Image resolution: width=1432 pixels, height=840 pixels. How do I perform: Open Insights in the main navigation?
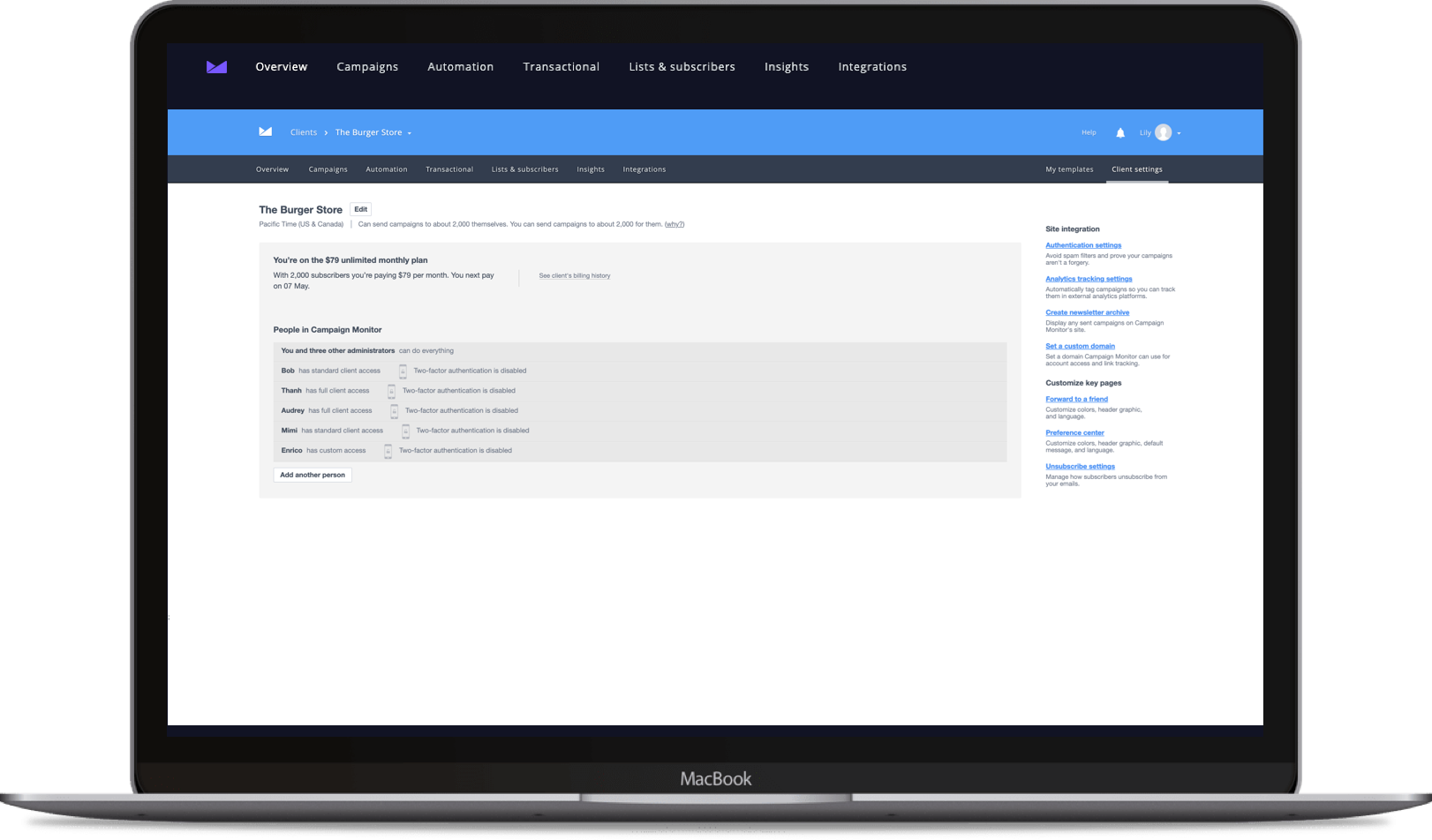[x=786, y=66]
